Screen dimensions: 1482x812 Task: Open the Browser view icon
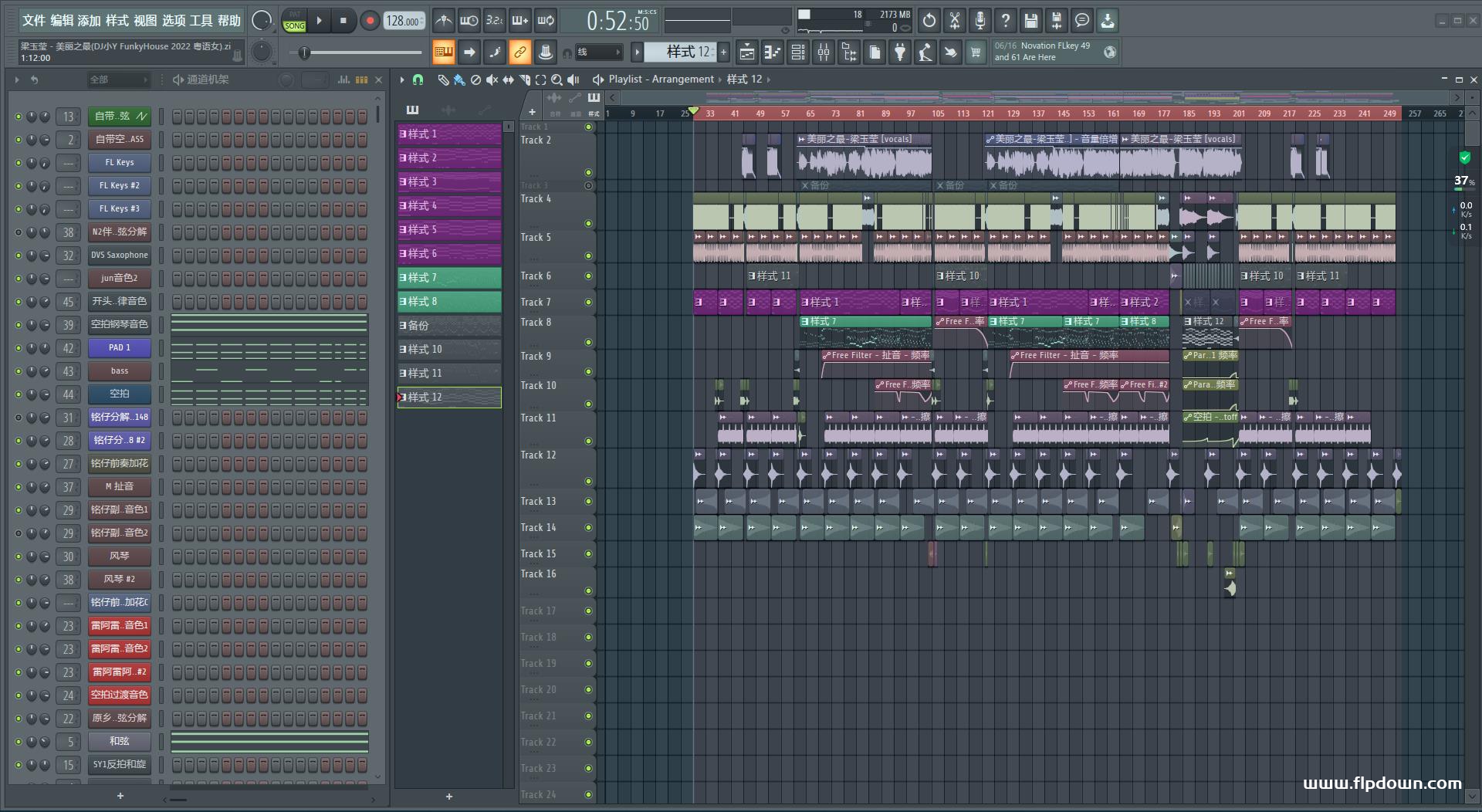click(x=849, y=52)
